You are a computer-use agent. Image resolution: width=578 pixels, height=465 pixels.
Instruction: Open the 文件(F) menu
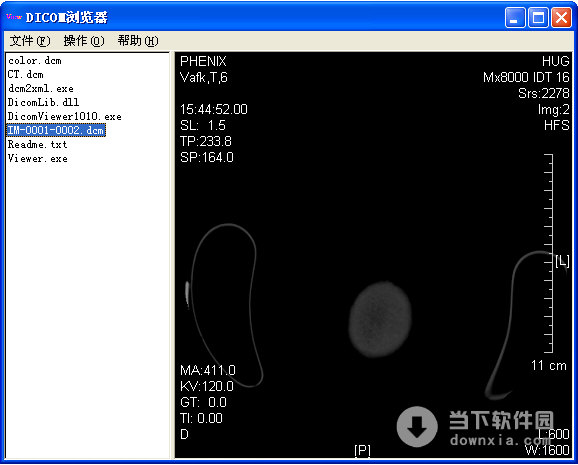(x=30, y=41)
